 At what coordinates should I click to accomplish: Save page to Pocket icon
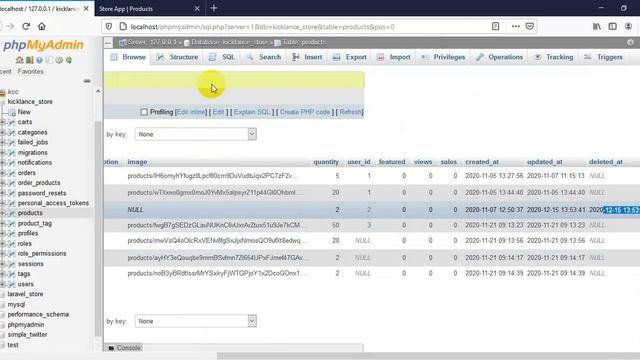pyautogui.click(x=530, y=27)
